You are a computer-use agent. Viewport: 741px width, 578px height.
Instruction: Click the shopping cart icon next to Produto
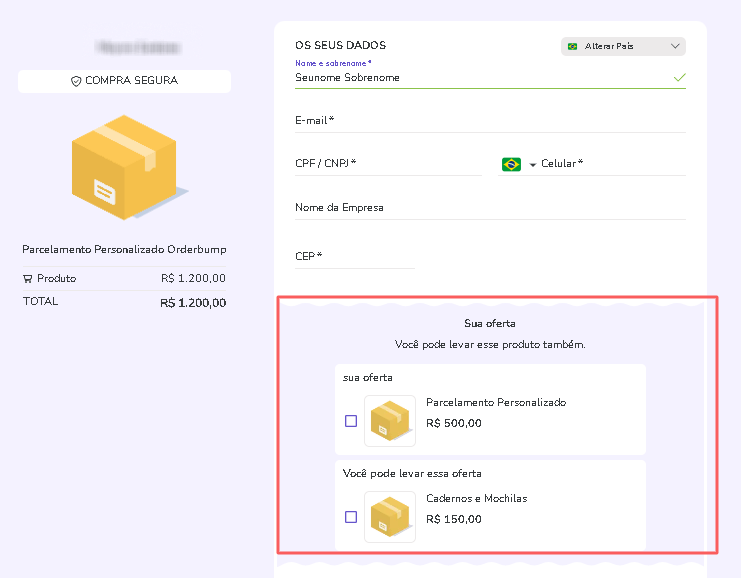pos(27,279)
